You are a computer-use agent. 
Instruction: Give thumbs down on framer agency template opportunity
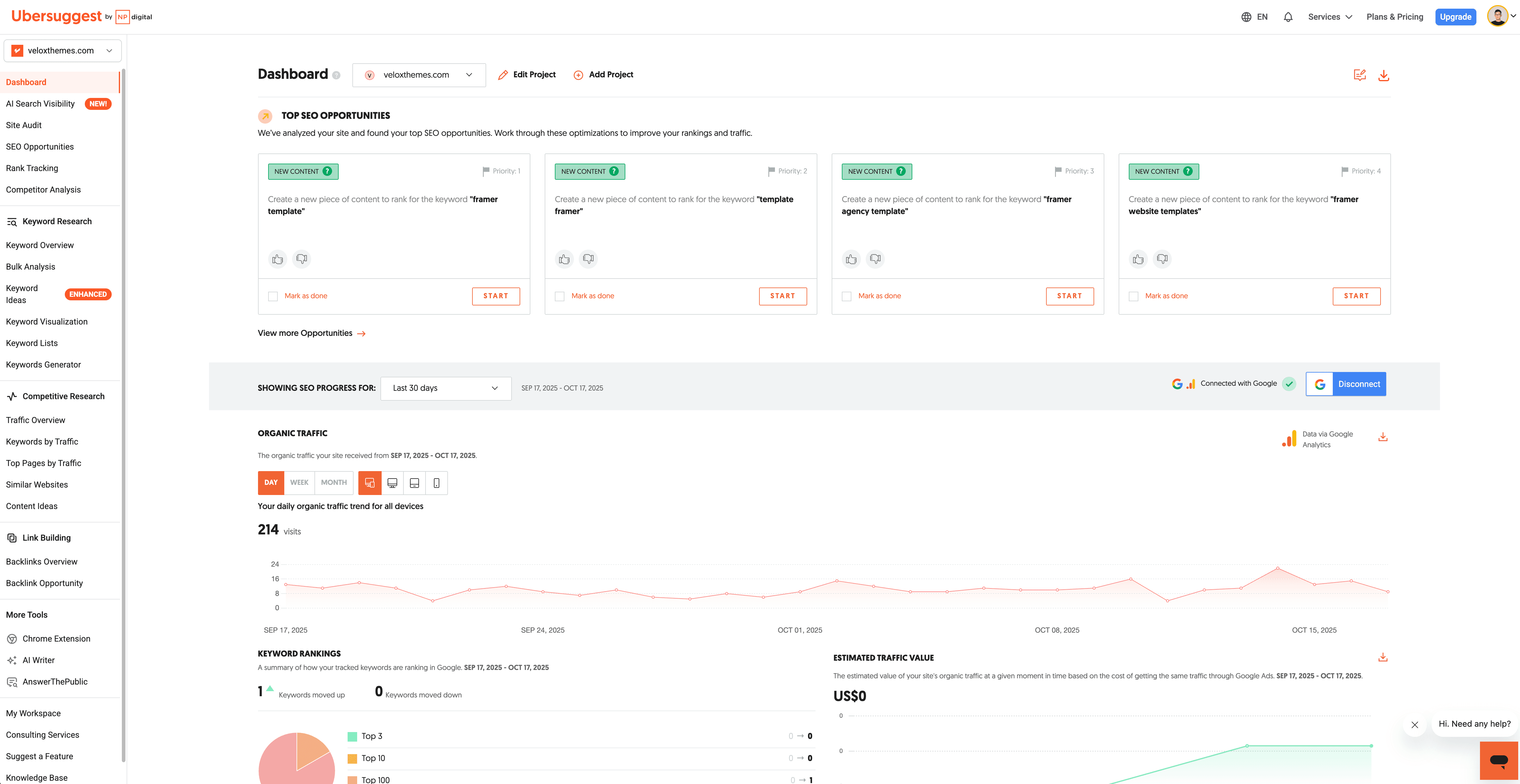tap(875, 259)
